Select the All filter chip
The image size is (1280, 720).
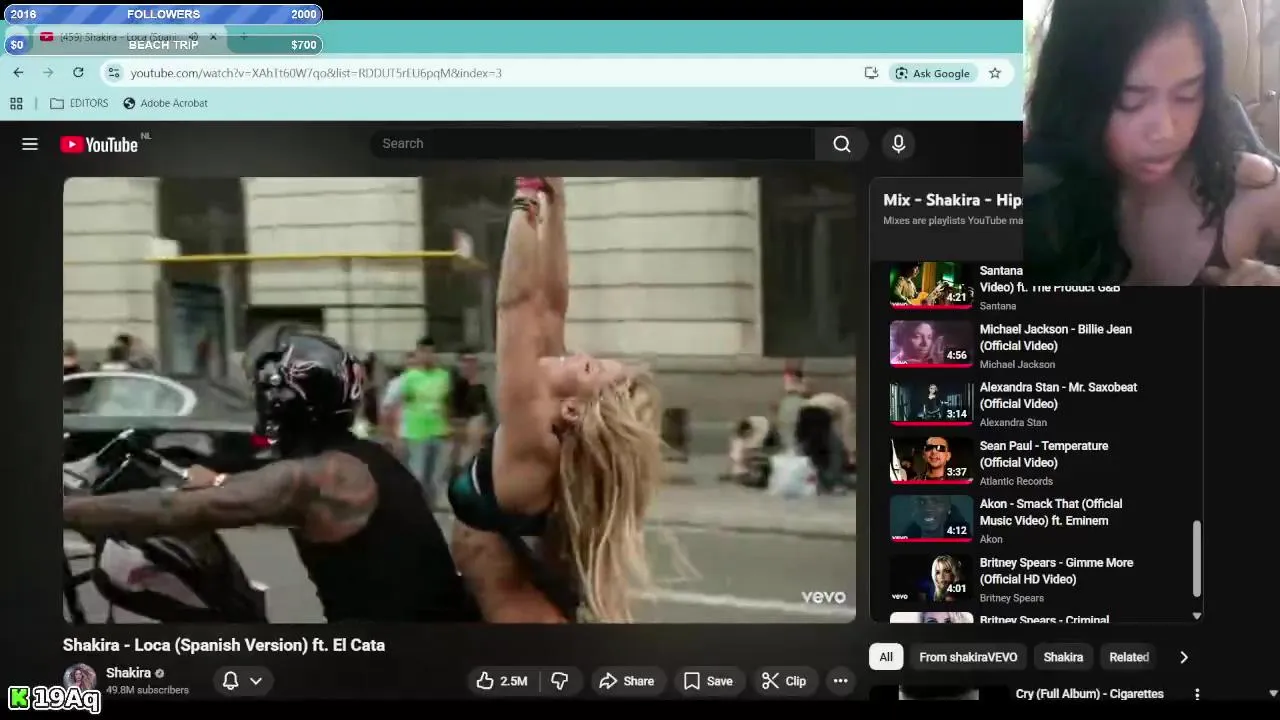coord(886,657)
